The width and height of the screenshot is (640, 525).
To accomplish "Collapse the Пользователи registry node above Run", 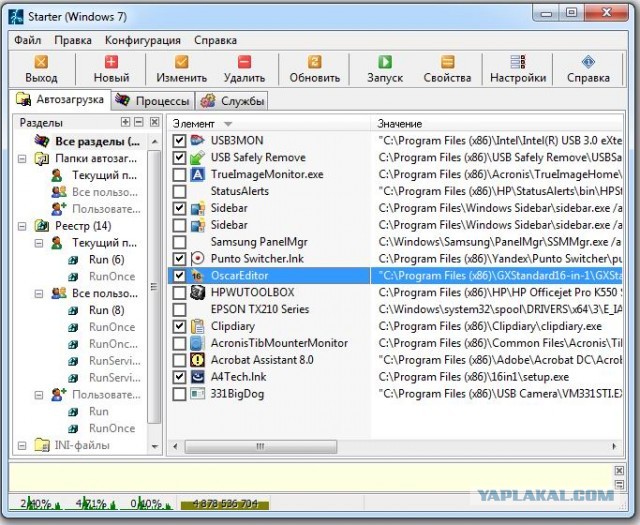I will click(39, 395).
